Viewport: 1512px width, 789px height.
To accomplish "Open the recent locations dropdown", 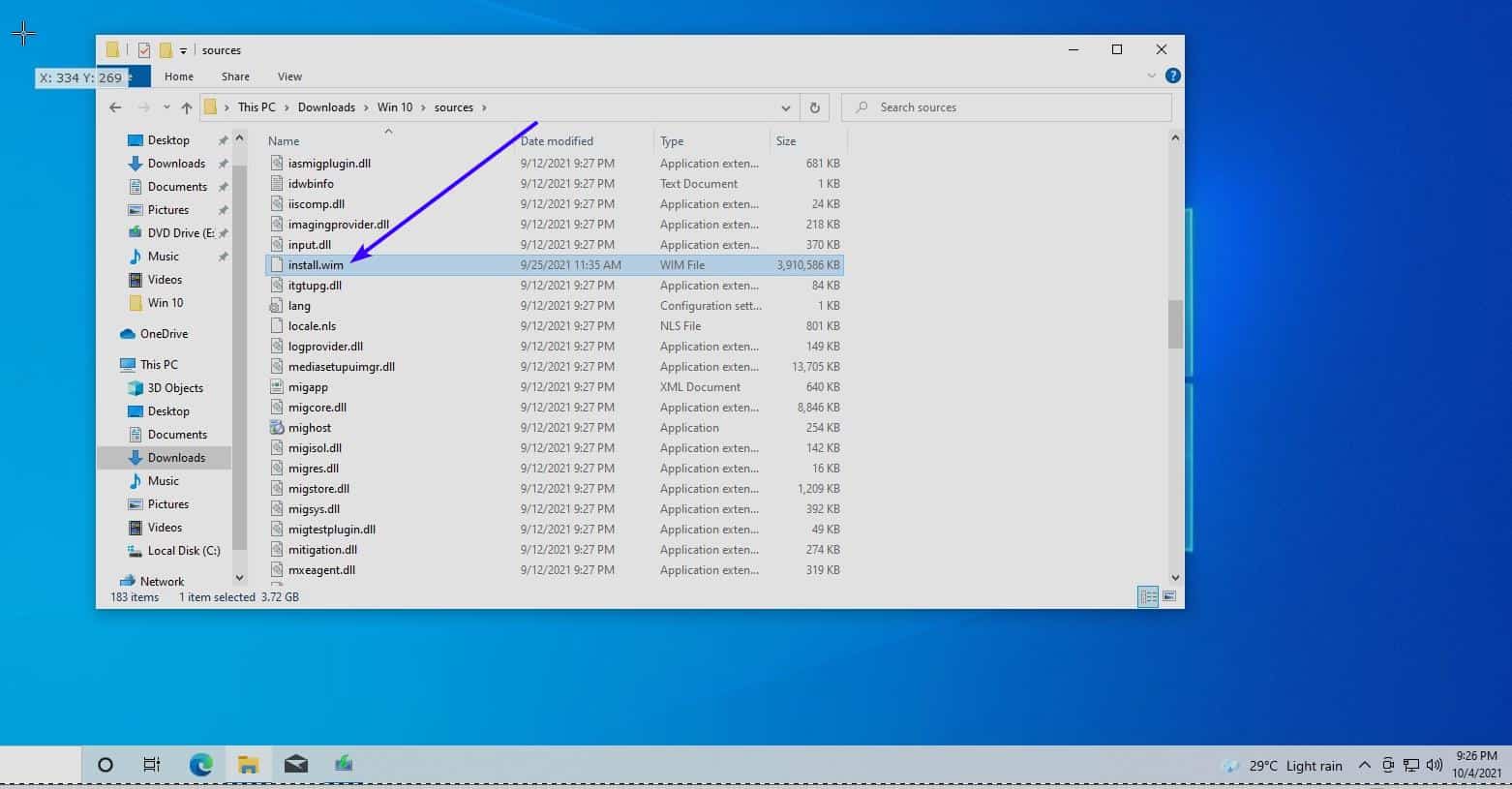I will (x=166, y=107).
